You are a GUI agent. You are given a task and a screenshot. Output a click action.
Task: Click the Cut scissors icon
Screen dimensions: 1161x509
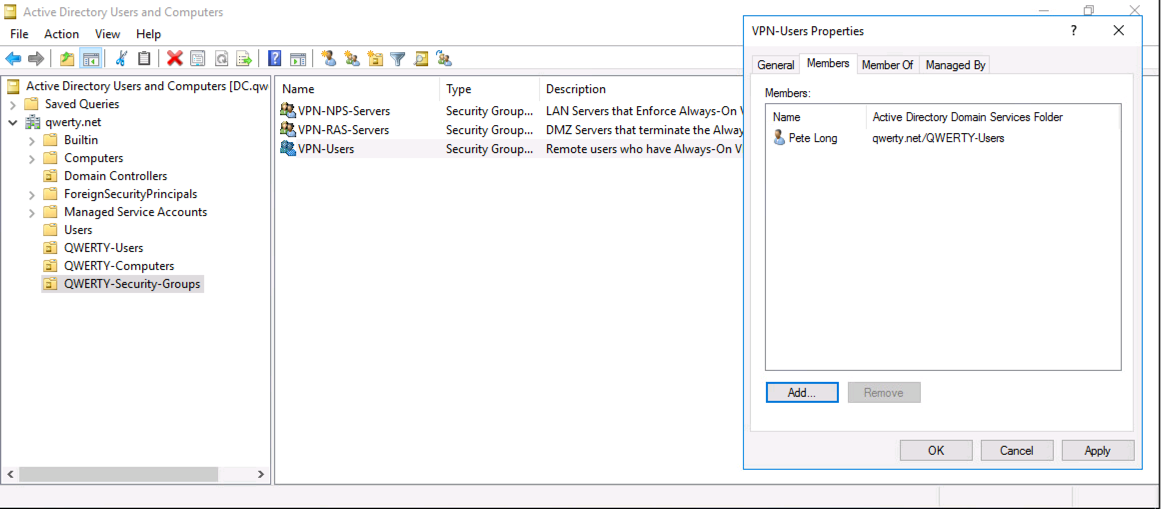click(x=122, y=59)
